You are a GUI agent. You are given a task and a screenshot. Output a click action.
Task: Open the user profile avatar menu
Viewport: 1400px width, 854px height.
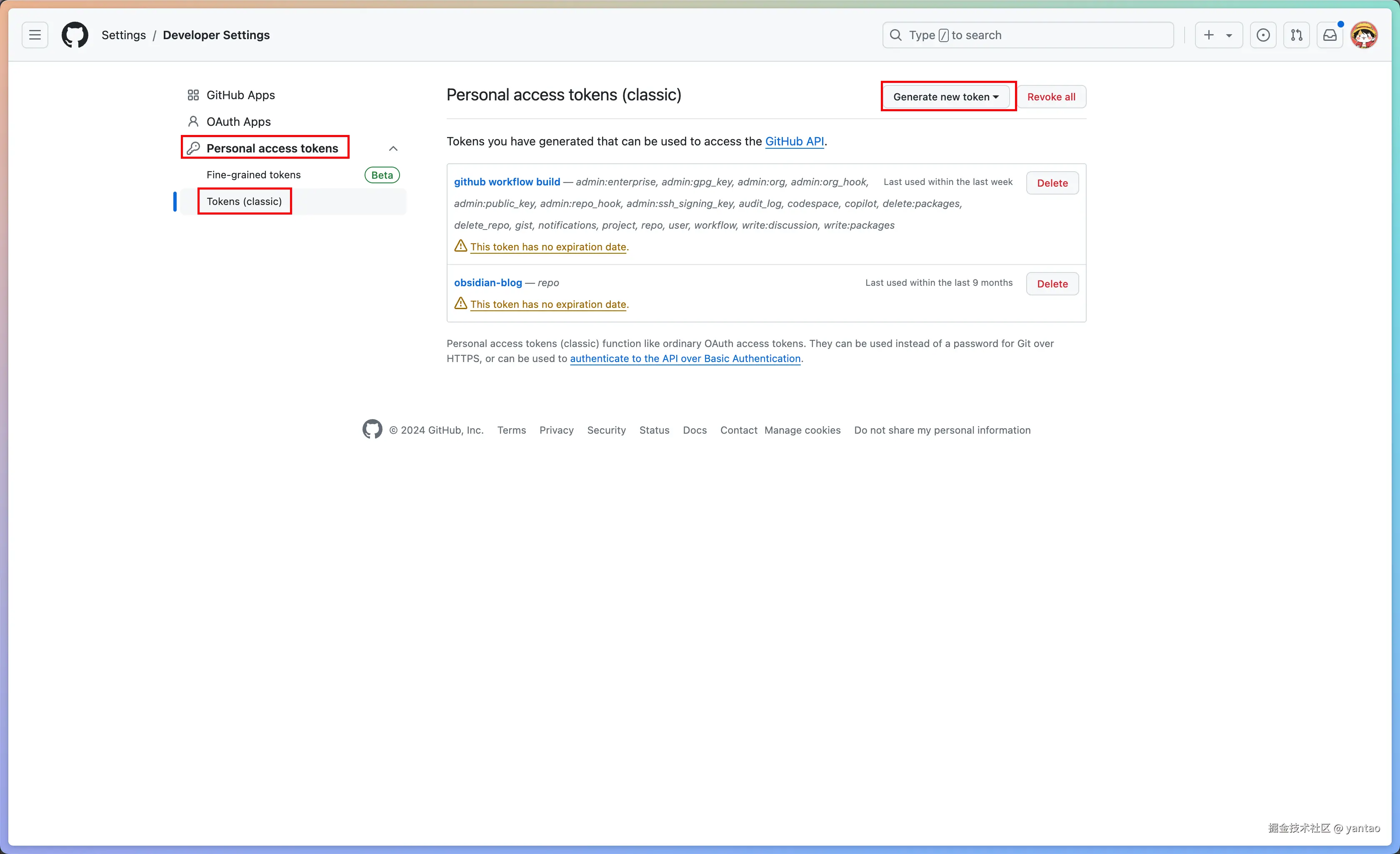point(1364,35)
